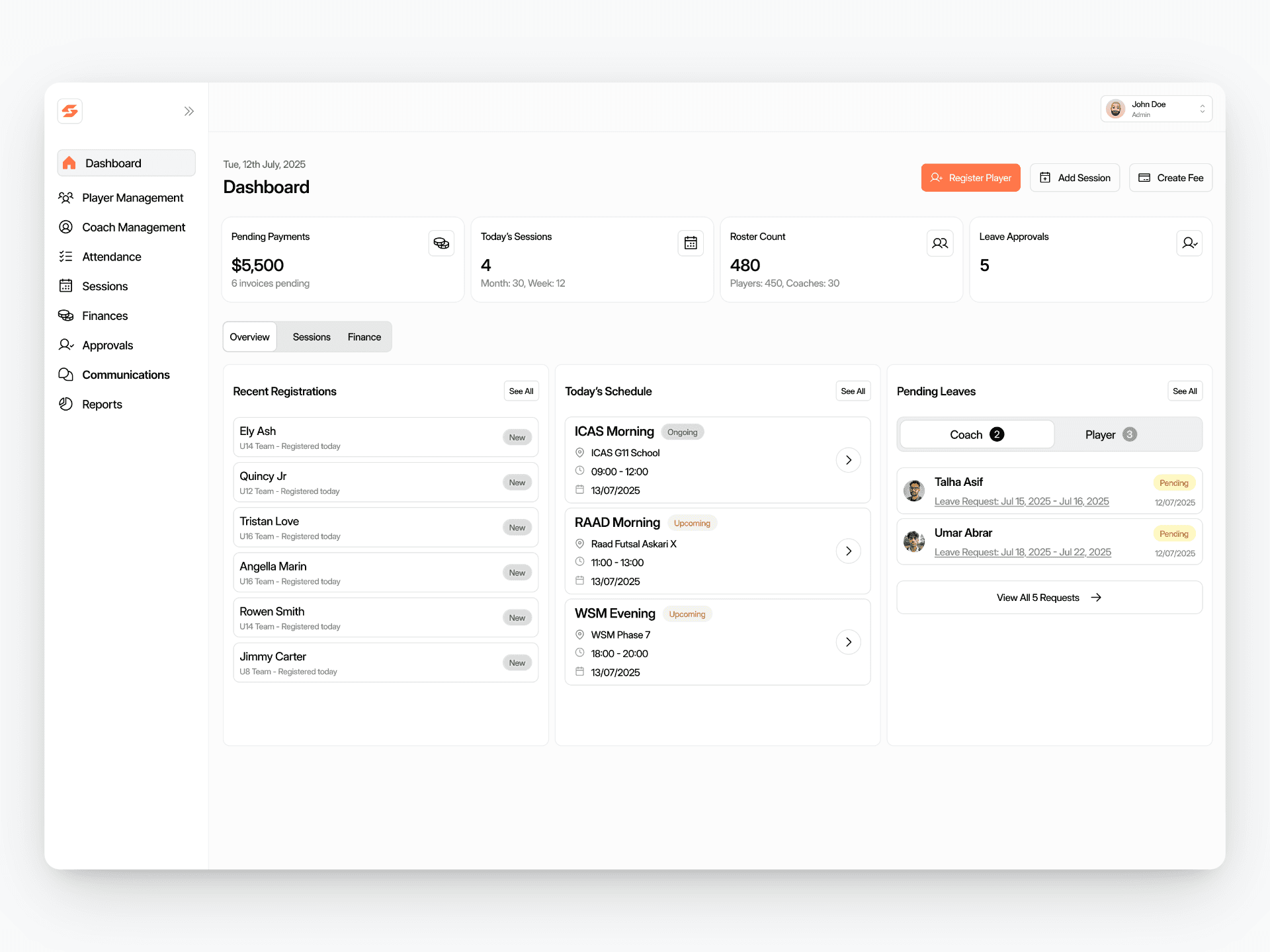Click Umar Abrar's profile avatar
Screen dimensions: 1270x952
tap(914, 541)
